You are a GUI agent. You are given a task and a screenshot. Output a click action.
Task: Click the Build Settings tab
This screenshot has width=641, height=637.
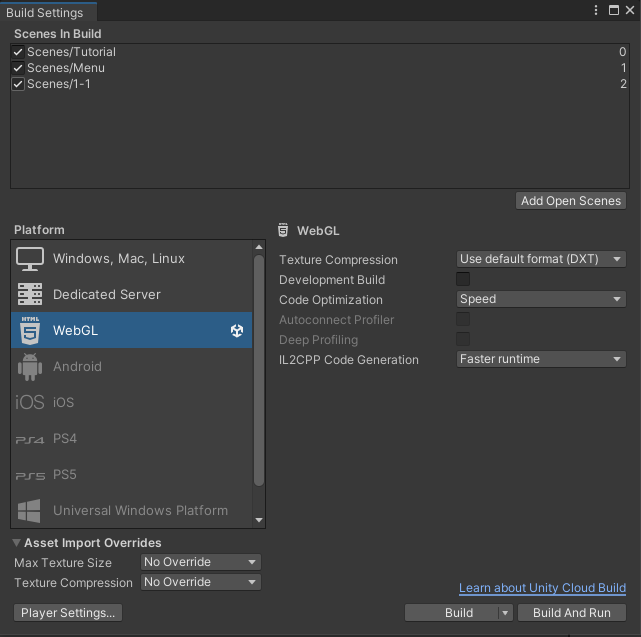[x=45, y=13]
